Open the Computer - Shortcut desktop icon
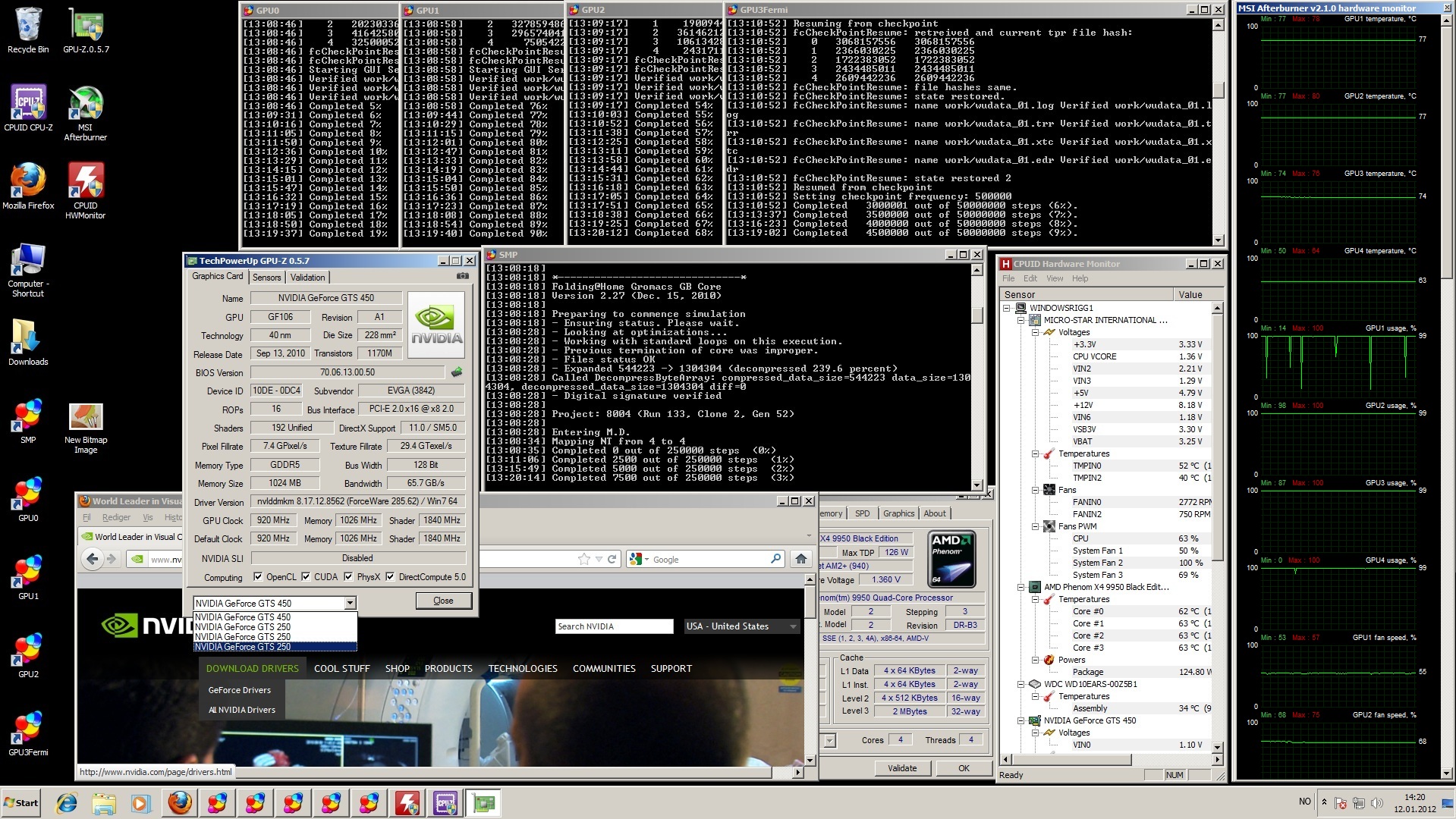 pyautogui.click(x=28, y=270)
